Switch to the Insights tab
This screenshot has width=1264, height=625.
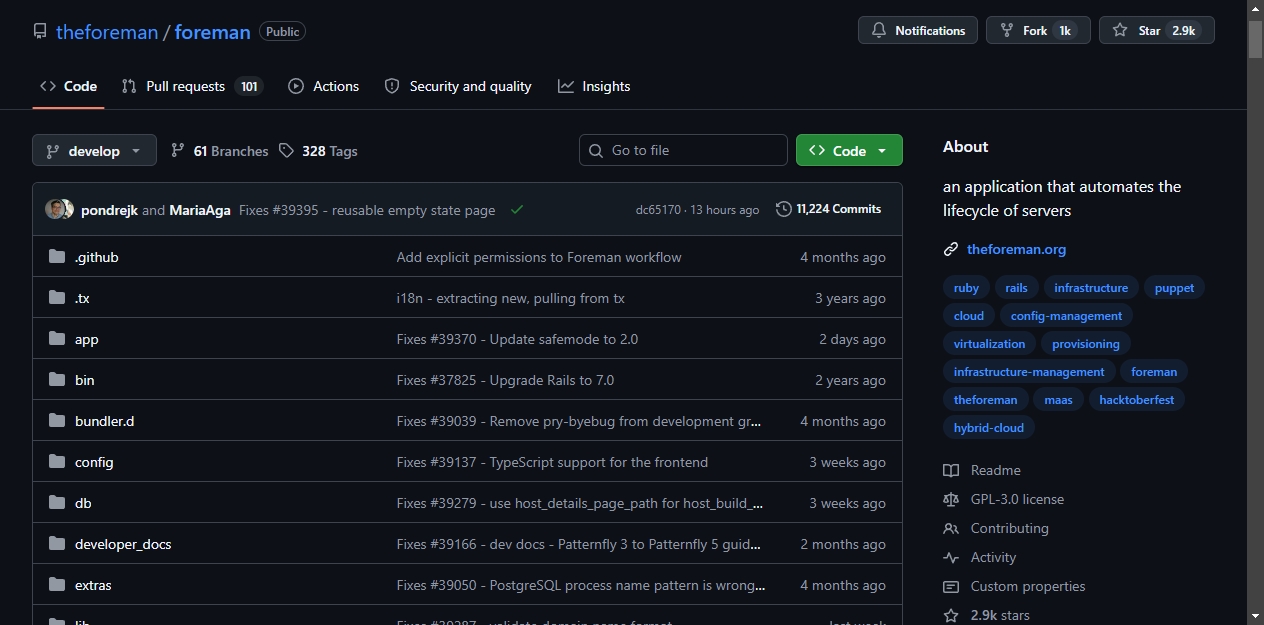click(594, 86)
